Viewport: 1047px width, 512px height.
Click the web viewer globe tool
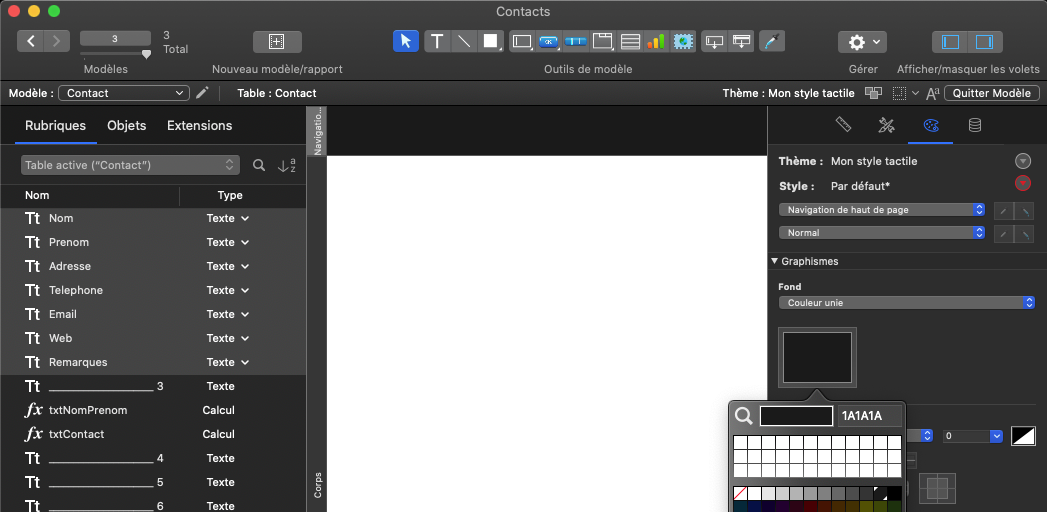(683, 41)
